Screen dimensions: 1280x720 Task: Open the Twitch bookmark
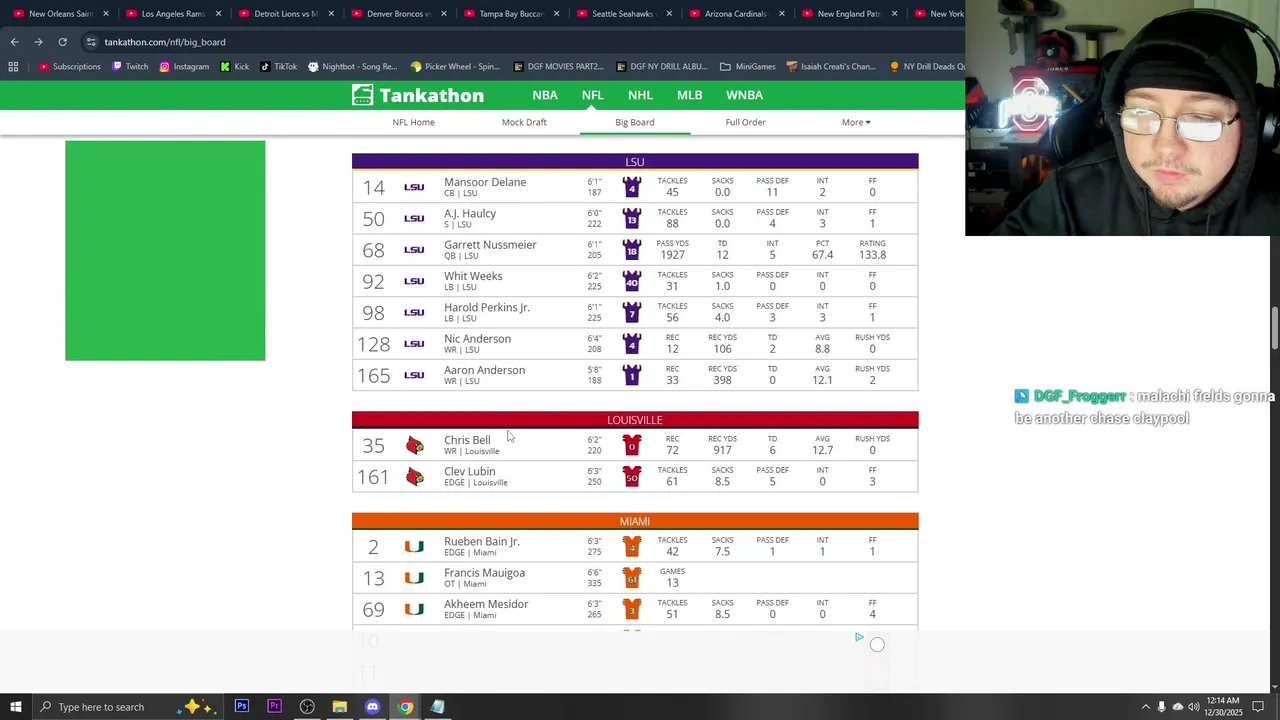(130, 67)
